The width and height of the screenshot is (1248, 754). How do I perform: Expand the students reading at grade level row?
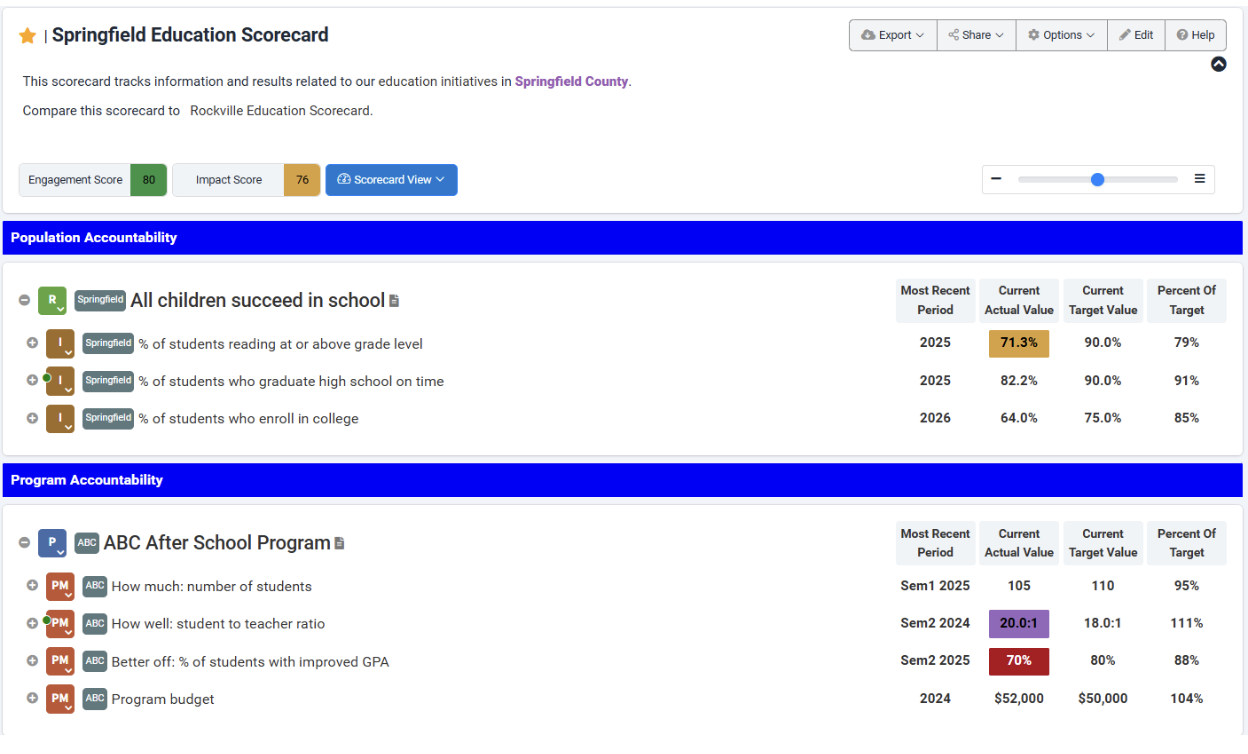coord(32,343)
